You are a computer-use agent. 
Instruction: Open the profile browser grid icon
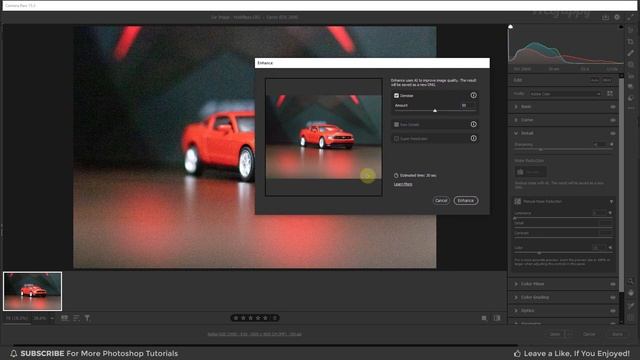pos(610,93)
